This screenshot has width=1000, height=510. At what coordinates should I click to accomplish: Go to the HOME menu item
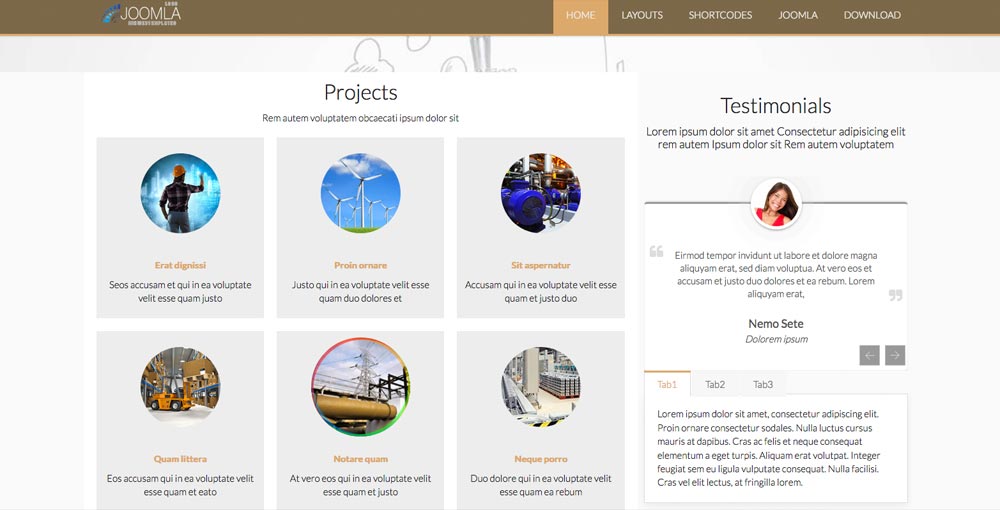pyautogui.click(x=580, y=15)
